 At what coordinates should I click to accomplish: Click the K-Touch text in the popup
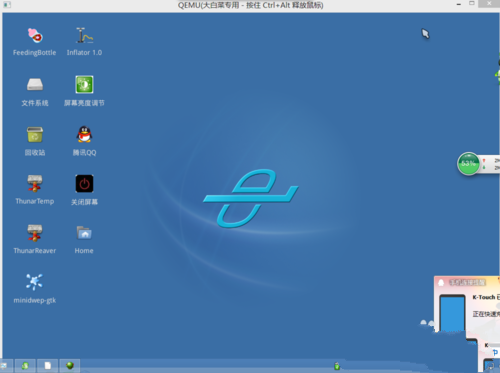point(484,297)
